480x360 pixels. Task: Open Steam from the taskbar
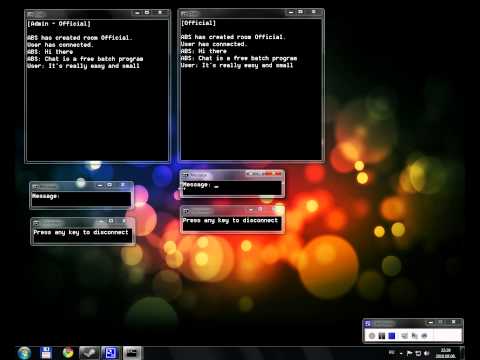click(89, 353)
